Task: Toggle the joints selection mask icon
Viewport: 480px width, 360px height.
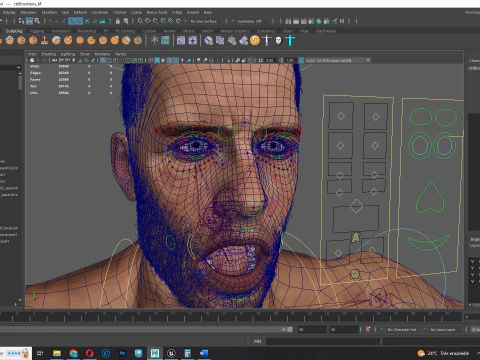Action: (64, 21)
